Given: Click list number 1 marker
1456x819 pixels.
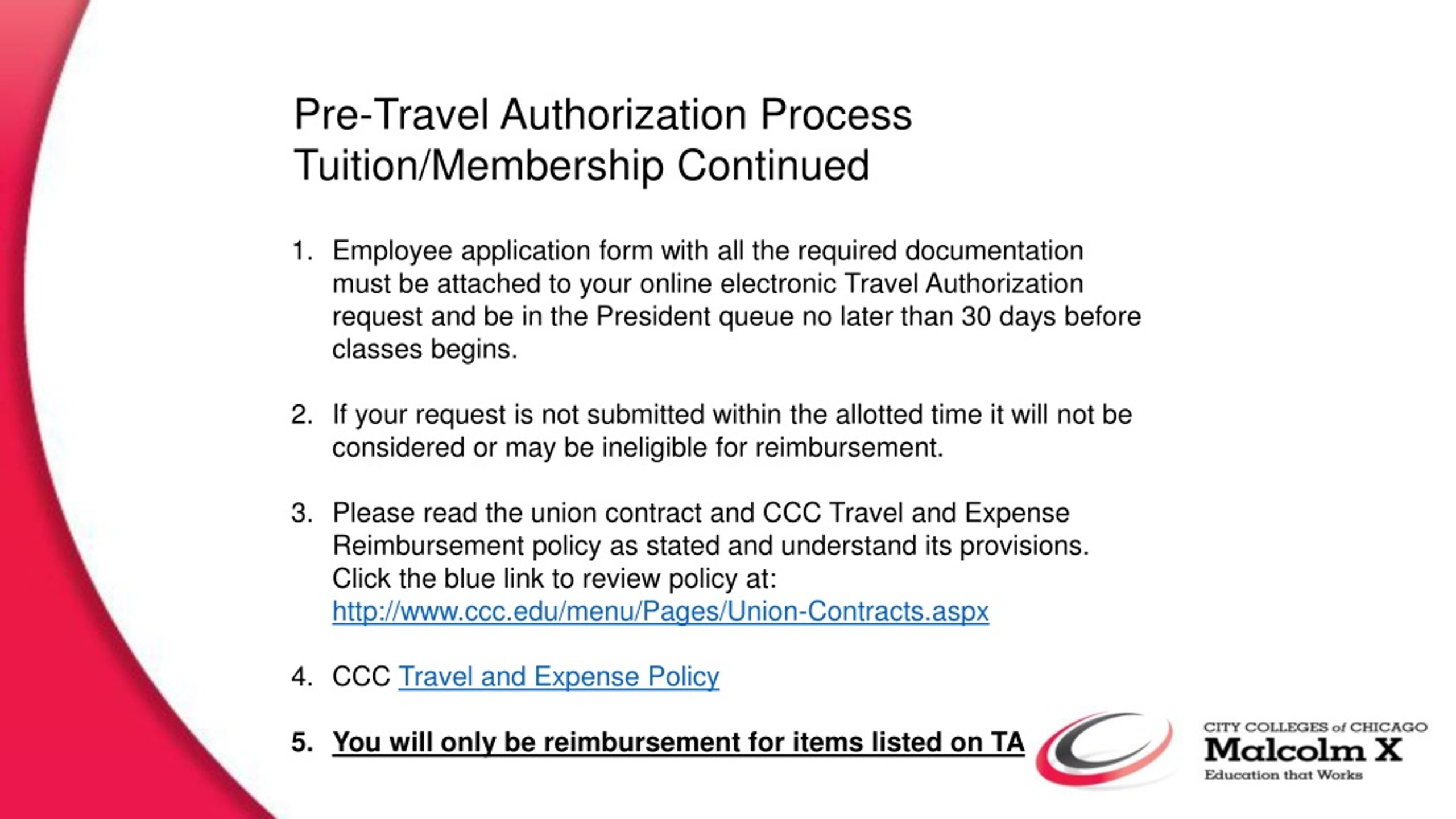Looking at the screenshot, I should tap(302, 251).
